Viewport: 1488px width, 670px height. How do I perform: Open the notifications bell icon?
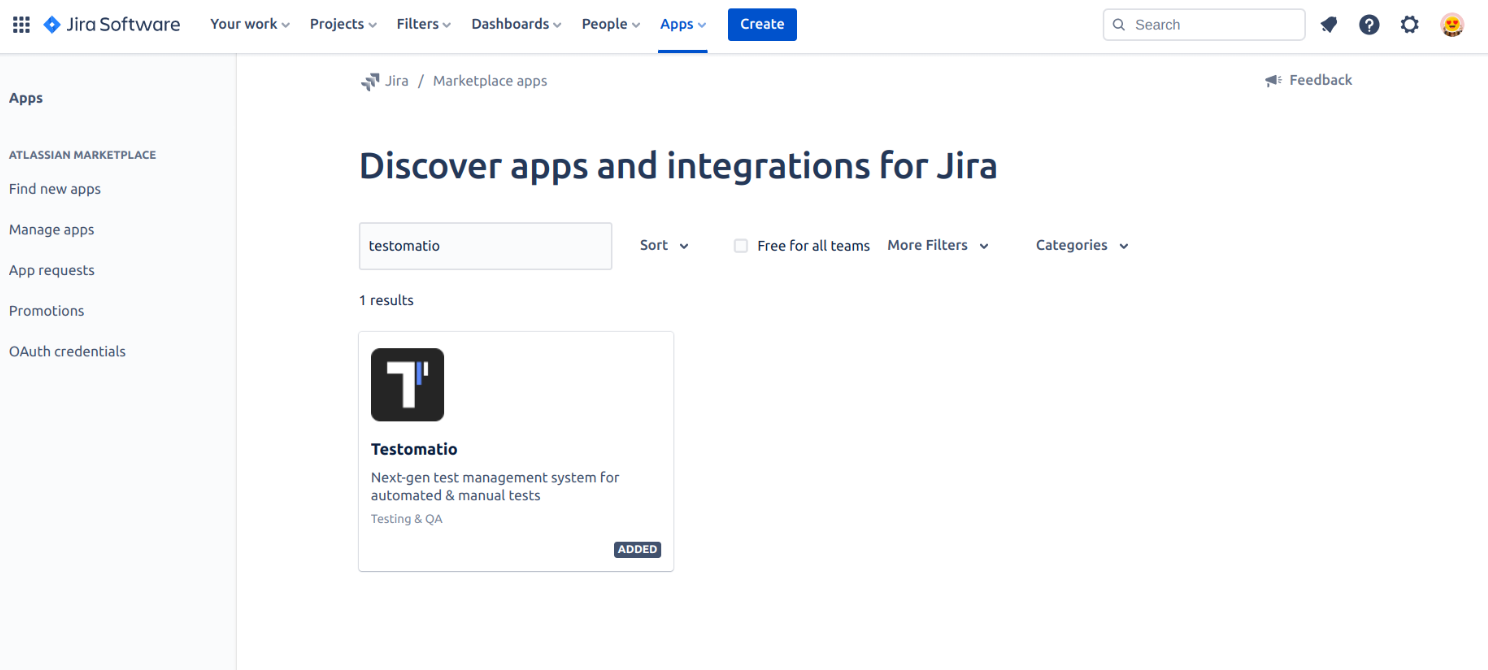pyautogui.click(x=1329, y=24)
